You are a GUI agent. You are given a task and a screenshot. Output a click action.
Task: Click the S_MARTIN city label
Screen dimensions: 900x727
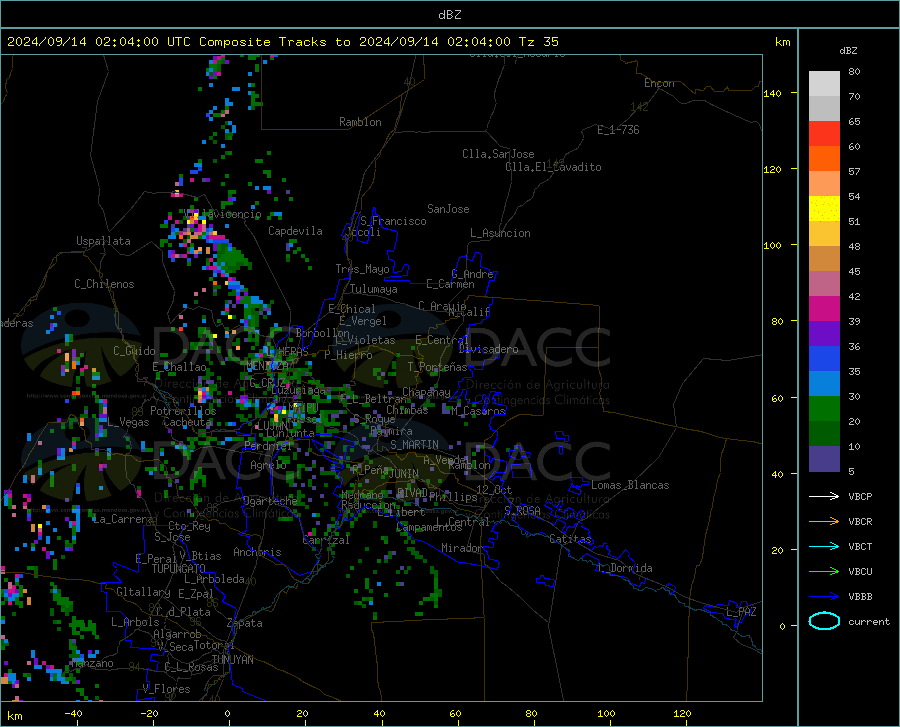[x=414, y=445]
